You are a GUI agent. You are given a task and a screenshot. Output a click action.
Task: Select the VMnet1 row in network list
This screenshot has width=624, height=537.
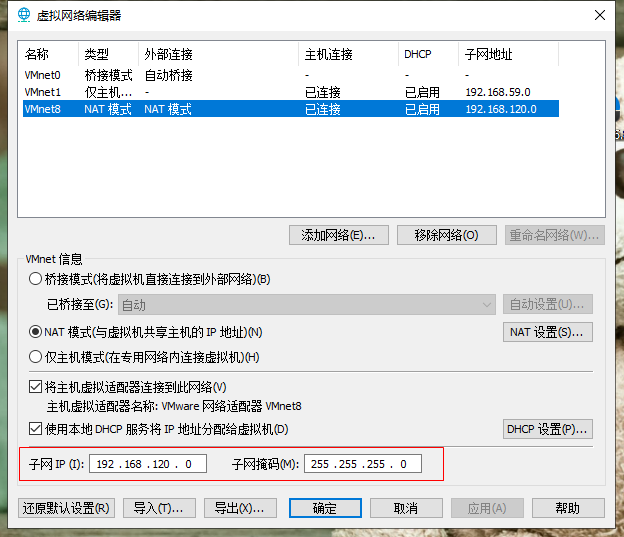[x=291, y=92]
